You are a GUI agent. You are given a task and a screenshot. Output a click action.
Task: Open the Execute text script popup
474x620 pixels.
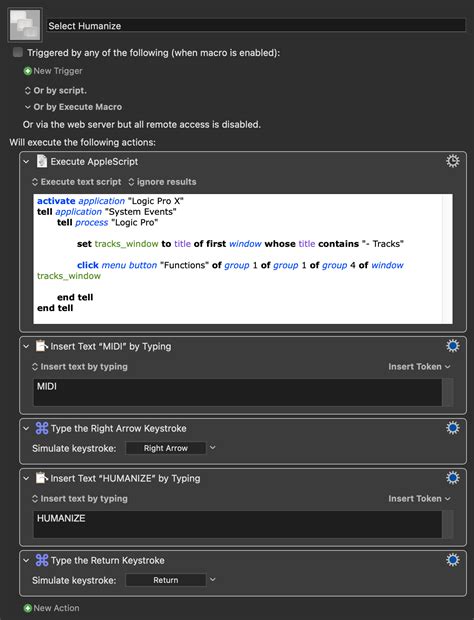click(x=77, y=182)
